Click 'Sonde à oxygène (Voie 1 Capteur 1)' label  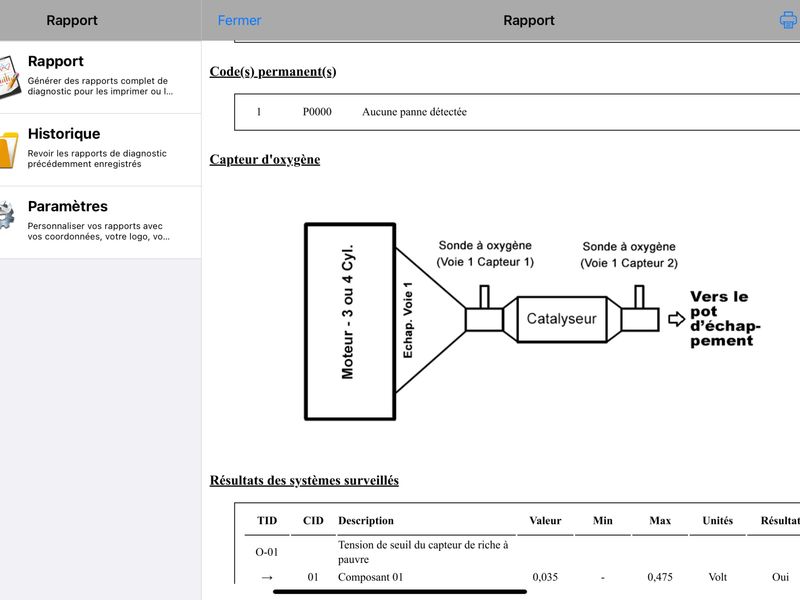click(485, 254)
